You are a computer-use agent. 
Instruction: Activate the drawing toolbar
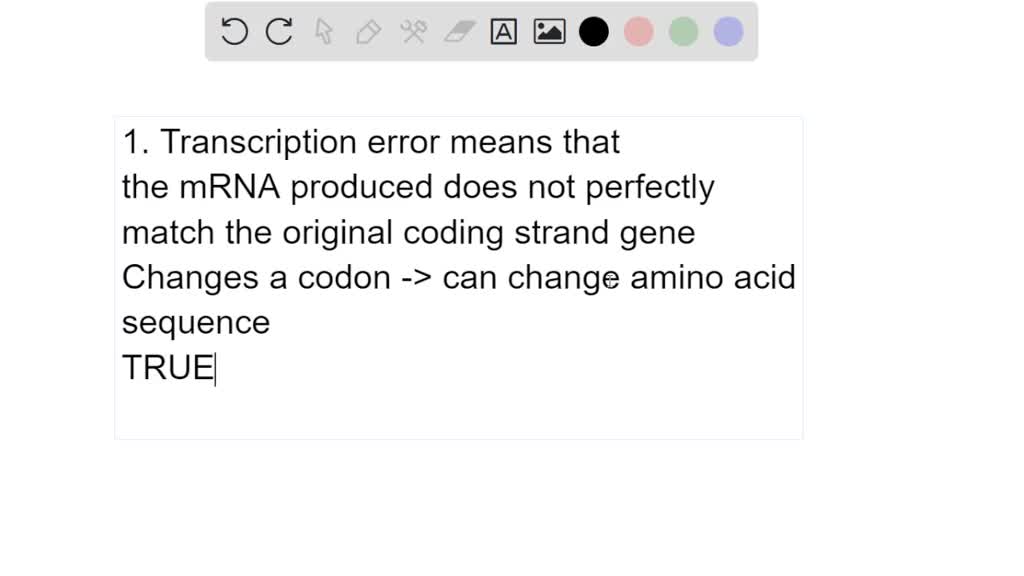point(480,31)
